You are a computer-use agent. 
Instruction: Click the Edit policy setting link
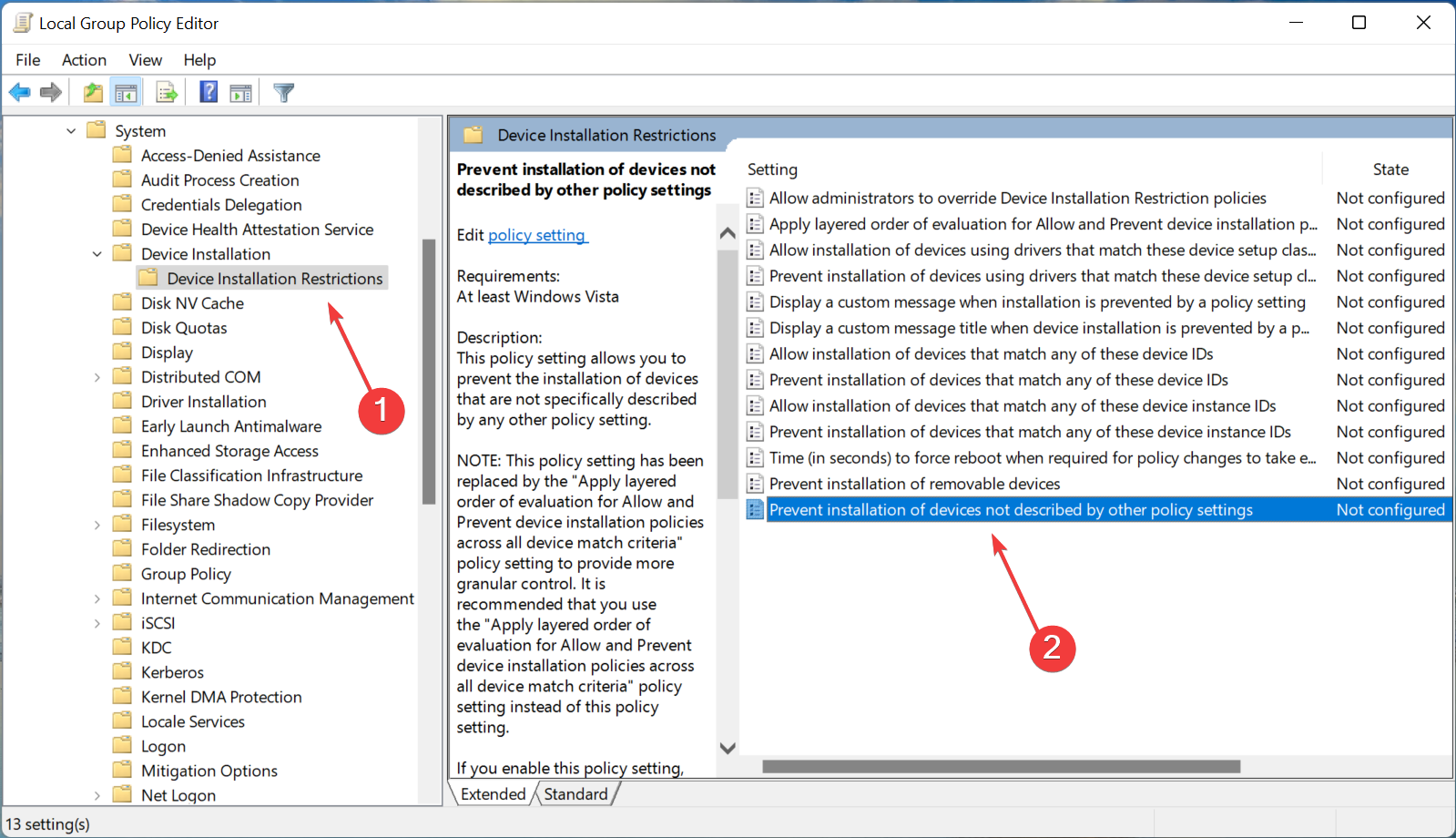click(x=537, y=235)
